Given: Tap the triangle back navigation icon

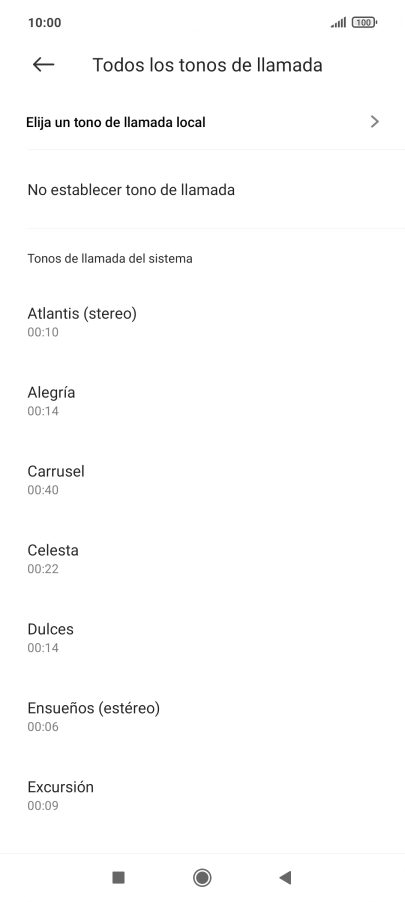Looking at the screenshot, I should (285, 877).
